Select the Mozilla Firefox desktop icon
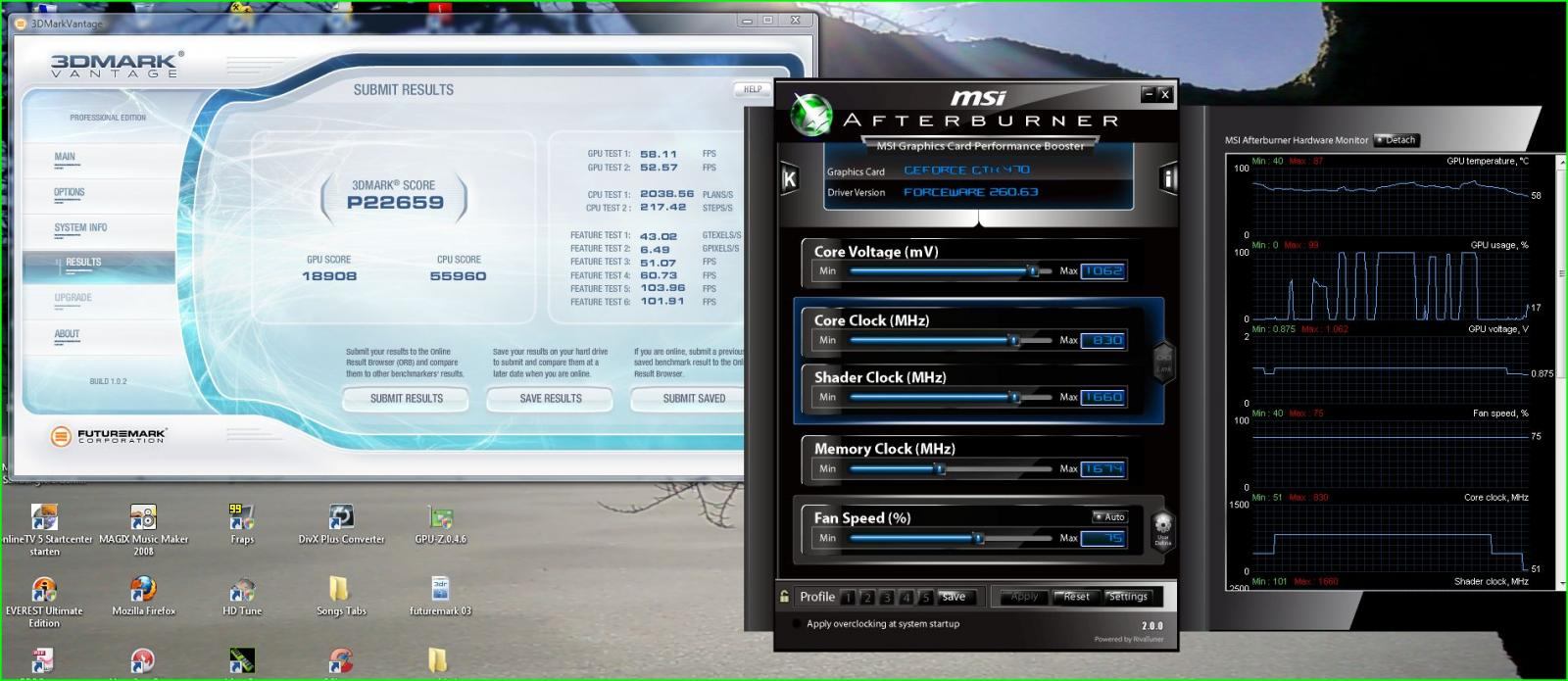This screenshot has width=1568, height=681. [143, 595]
